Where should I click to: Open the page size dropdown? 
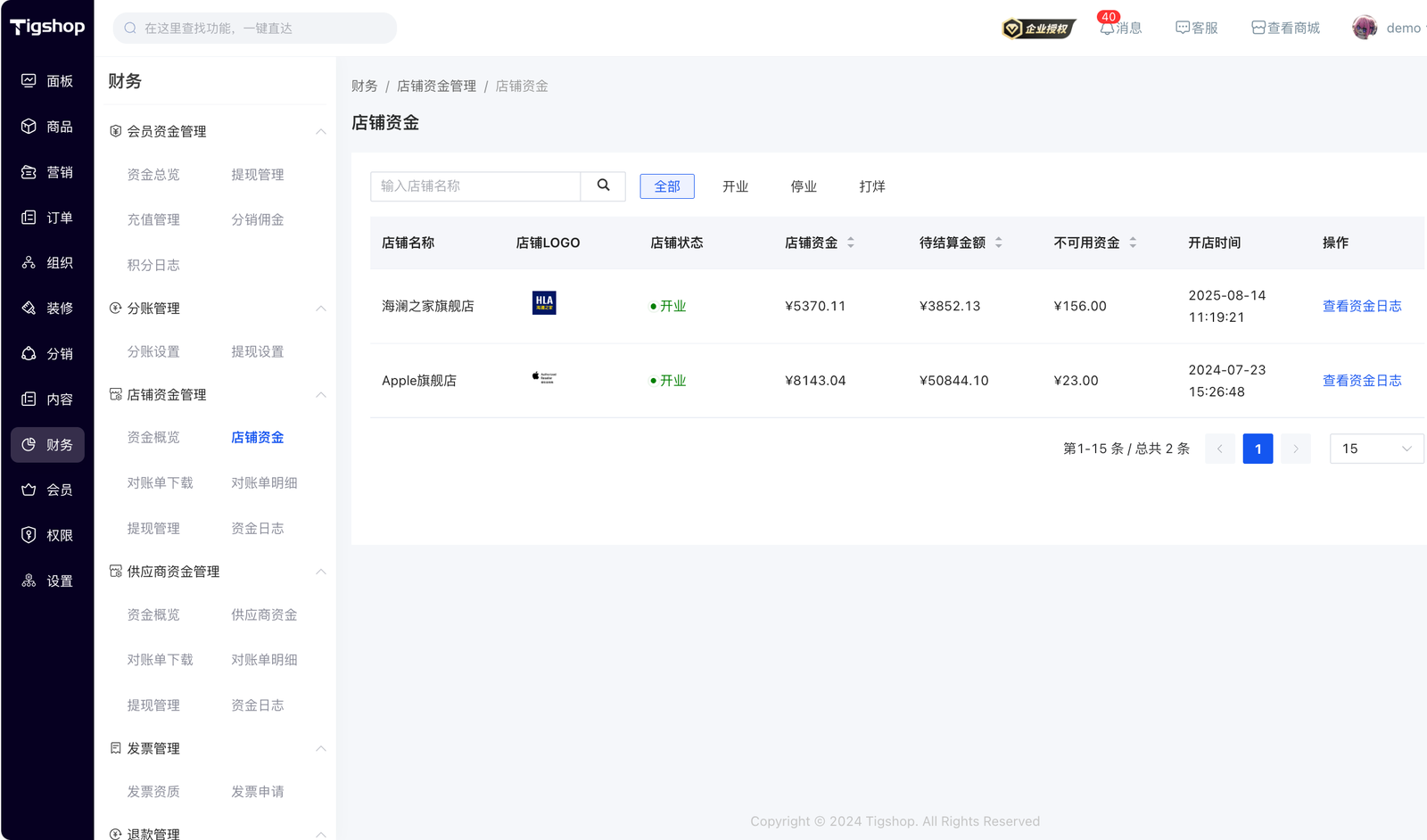click(x=1376, y=449)
